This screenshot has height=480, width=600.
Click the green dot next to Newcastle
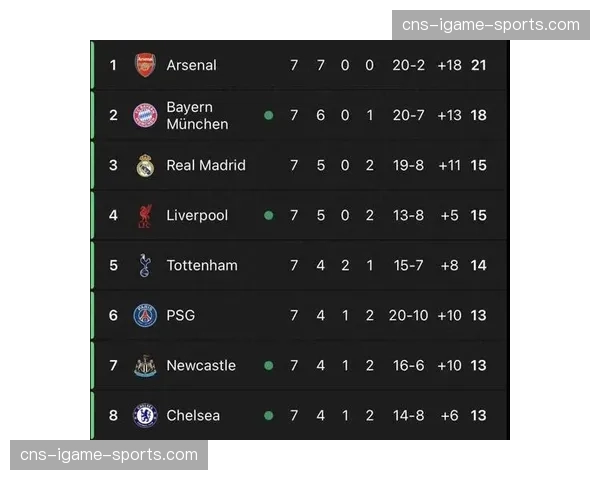point(268,365)
